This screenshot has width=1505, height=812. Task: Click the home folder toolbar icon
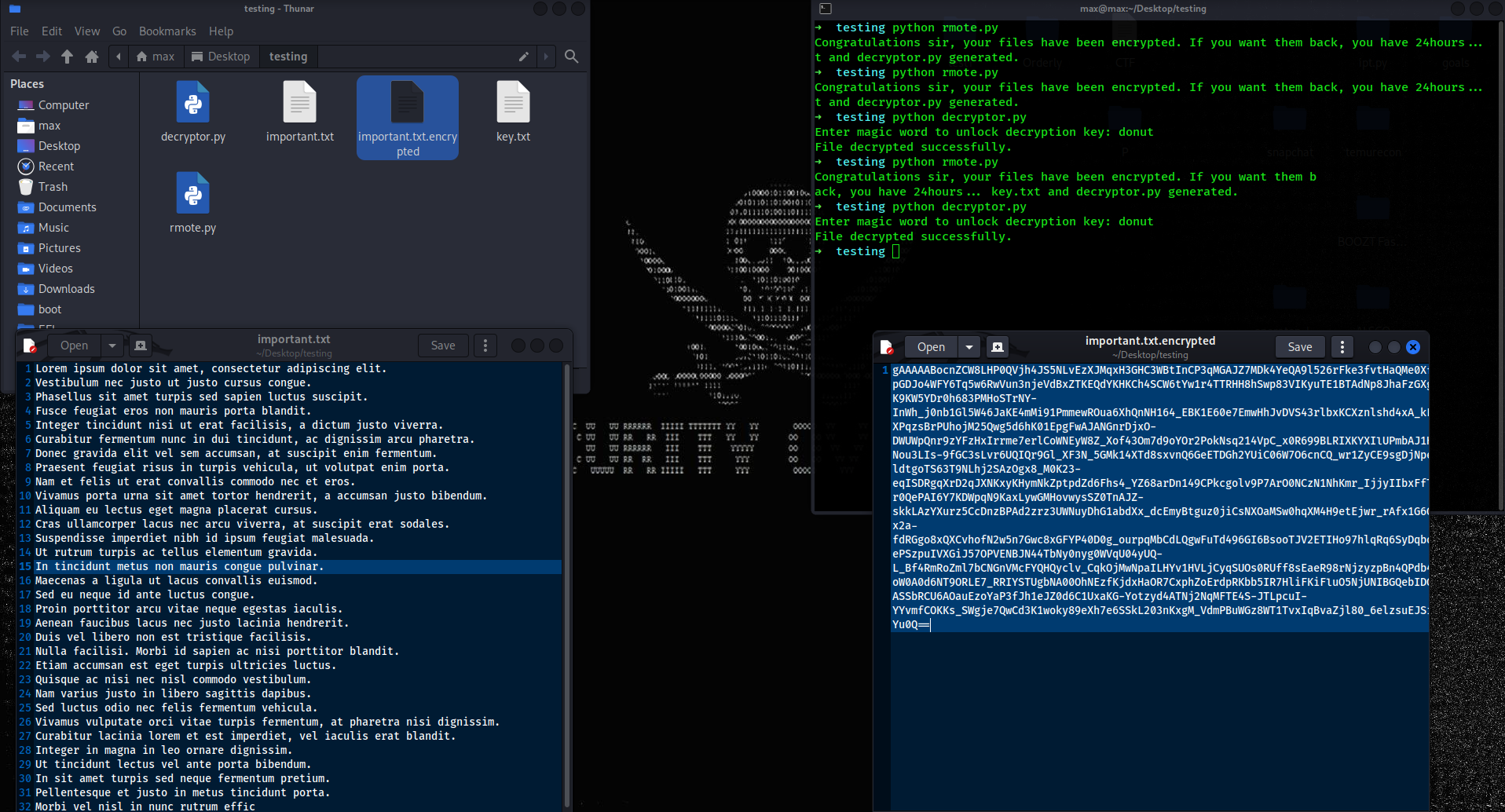tap(92, 57)
